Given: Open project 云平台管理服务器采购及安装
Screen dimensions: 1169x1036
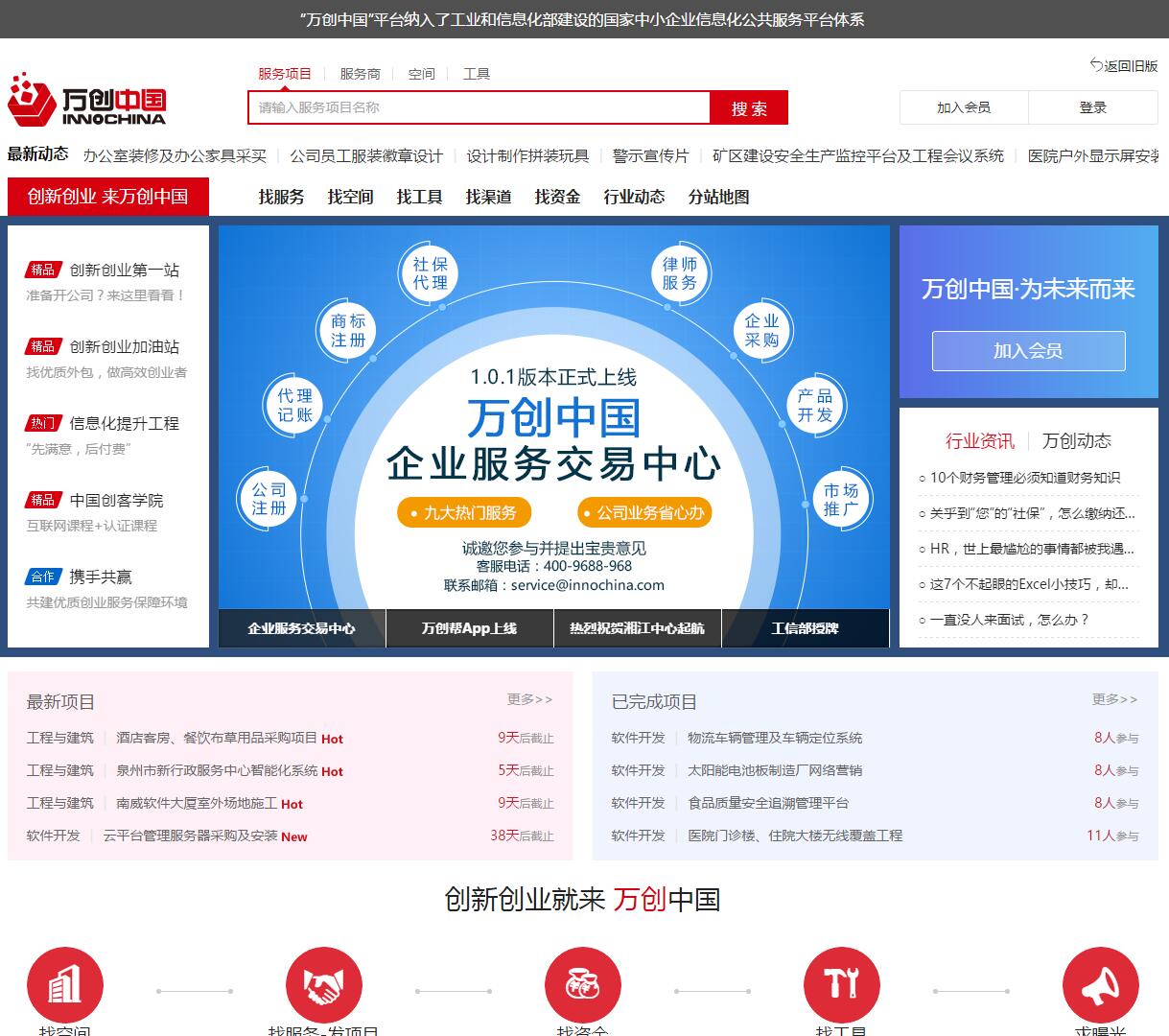Looking at the screenshot, I should coord(191,836).
